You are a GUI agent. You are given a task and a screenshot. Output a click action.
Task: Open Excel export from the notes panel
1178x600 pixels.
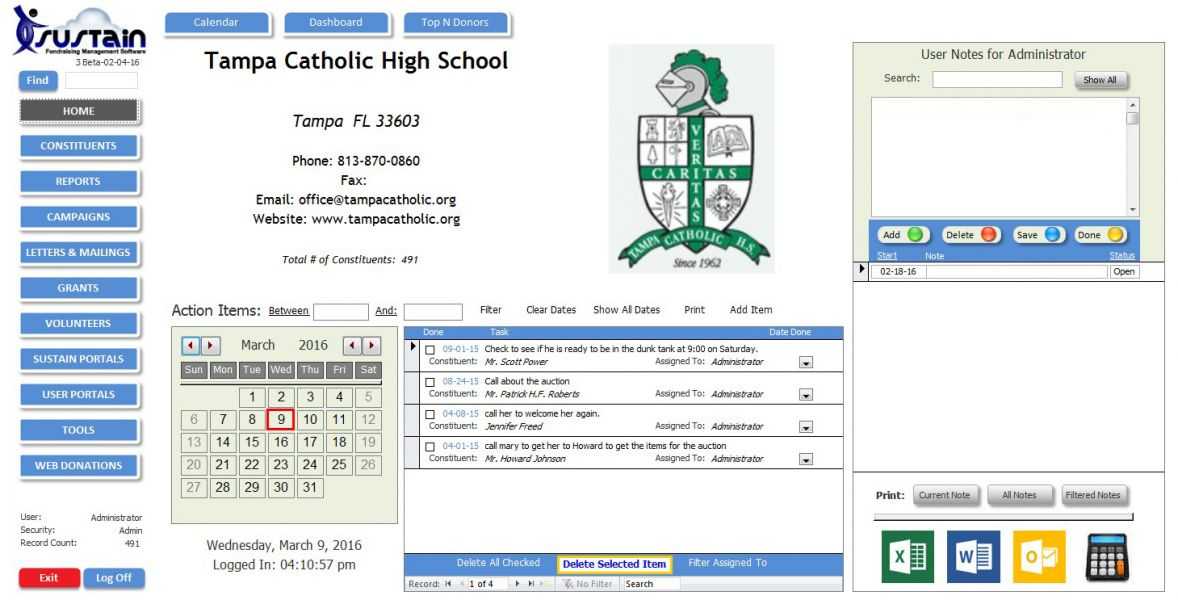pyautogui.click(x=906, y=556)
